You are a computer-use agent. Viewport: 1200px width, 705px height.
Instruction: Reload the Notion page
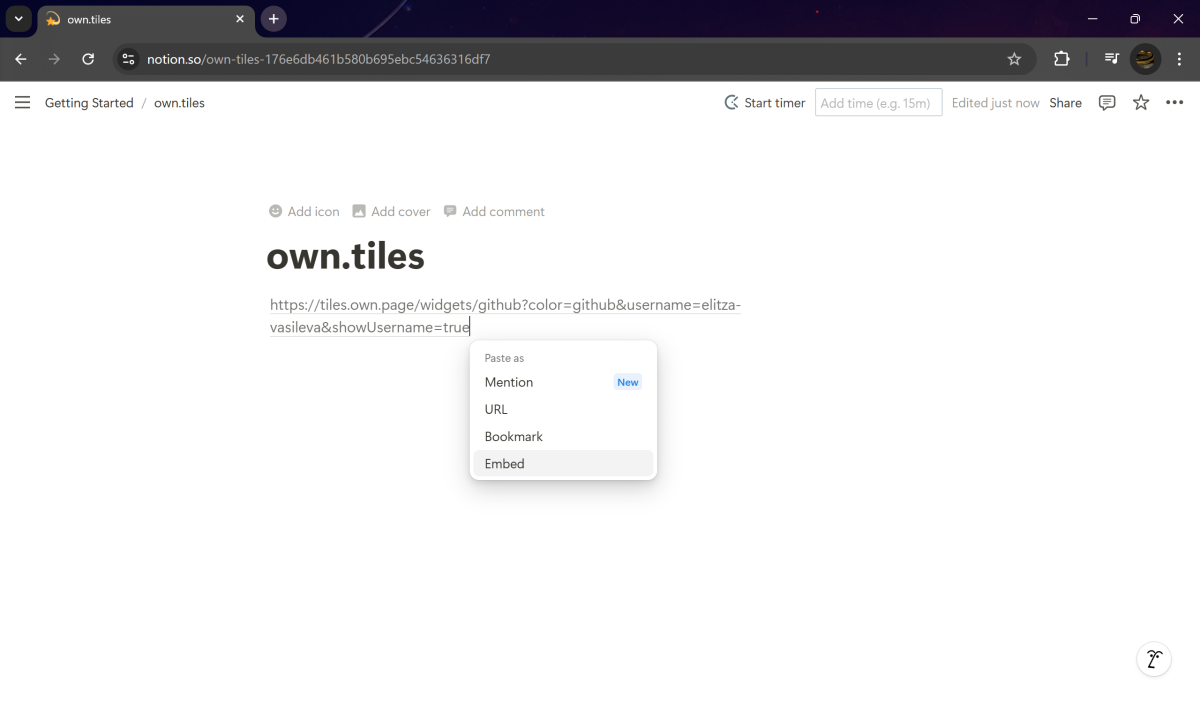tap(88, 59)
